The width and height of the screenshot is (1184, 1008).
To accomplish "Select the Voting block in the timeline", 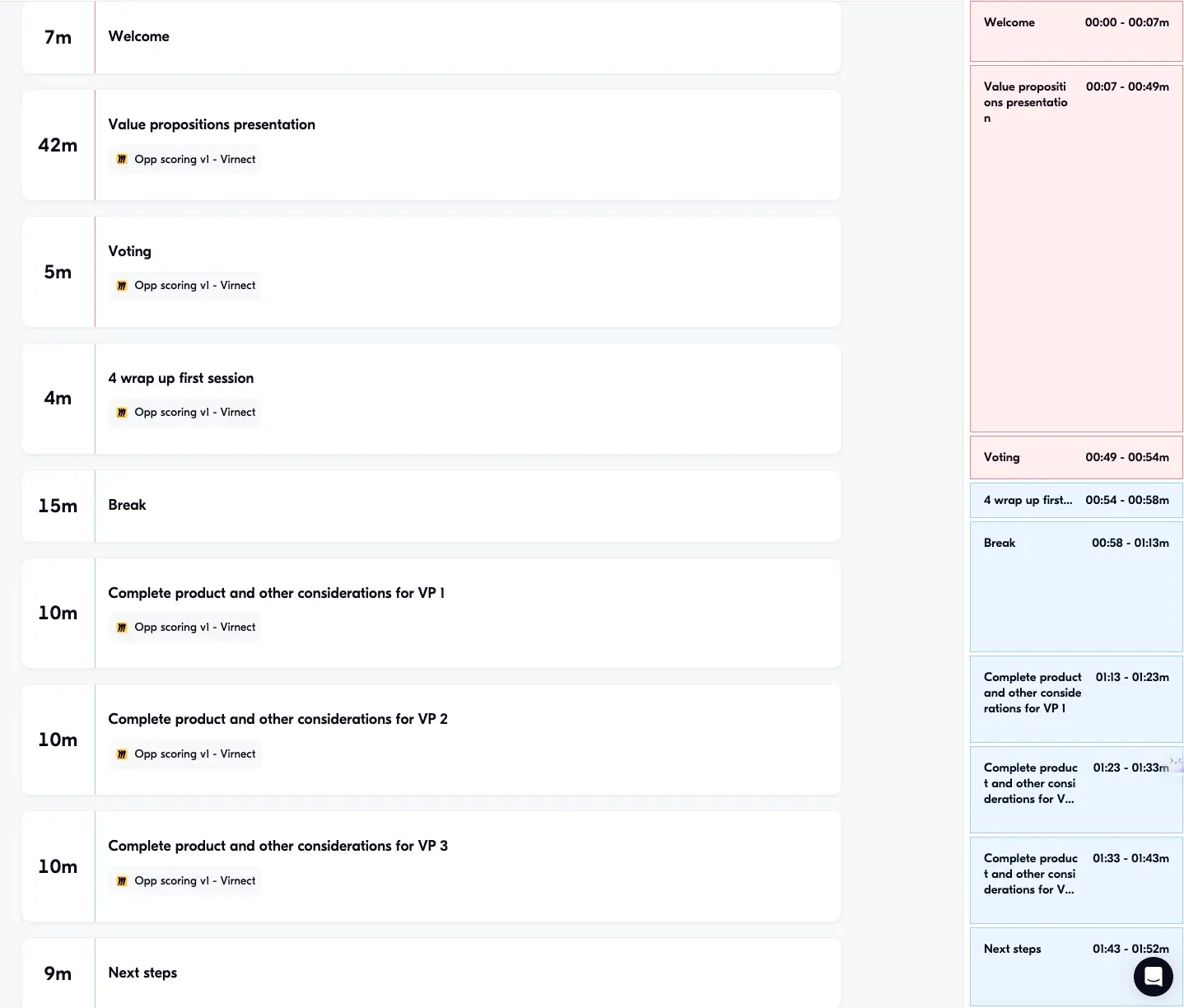I will 1075,458.
